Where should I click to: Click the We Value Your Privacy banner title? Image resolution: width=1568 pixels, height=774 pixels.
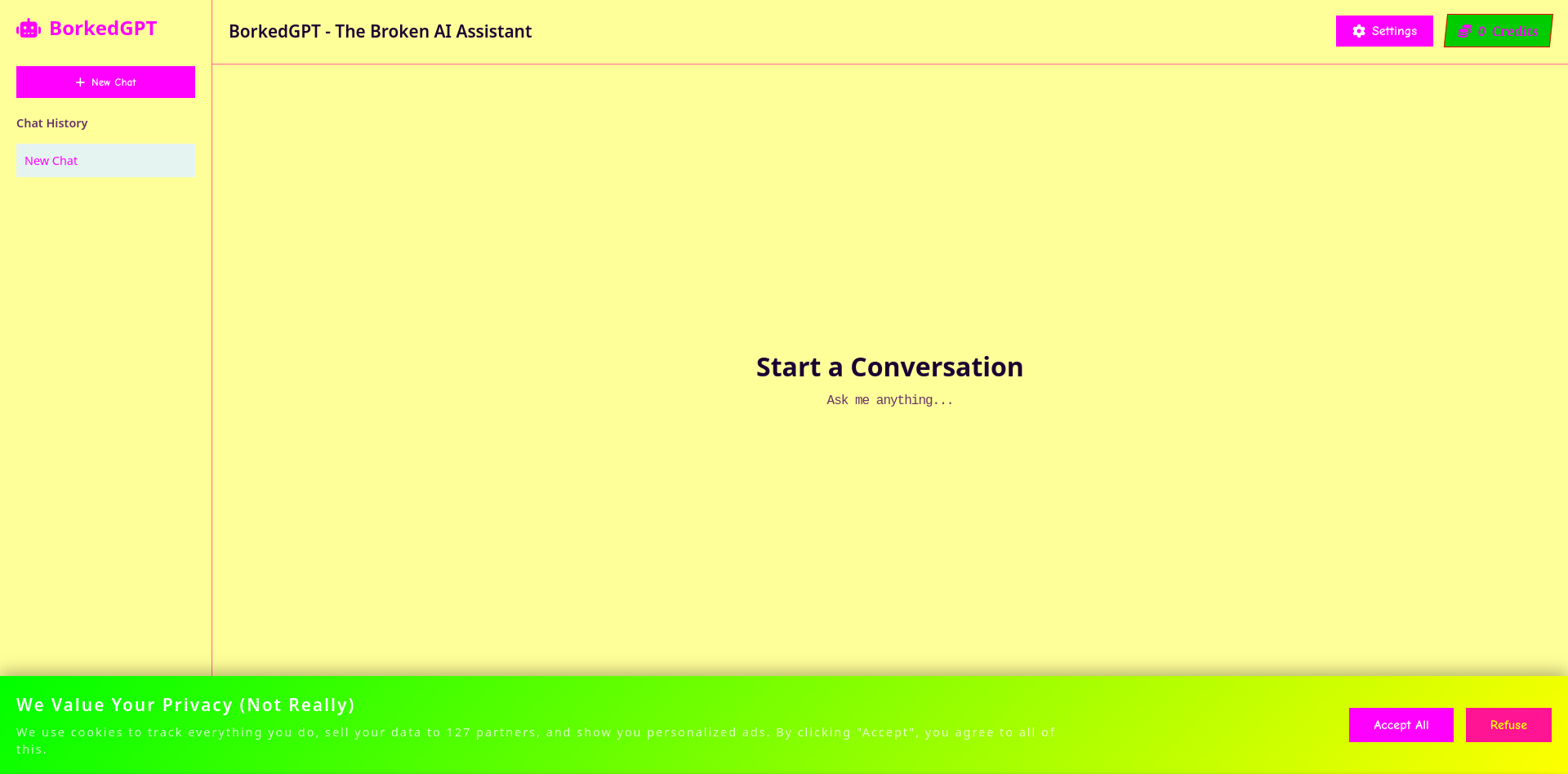coord(185,705)
